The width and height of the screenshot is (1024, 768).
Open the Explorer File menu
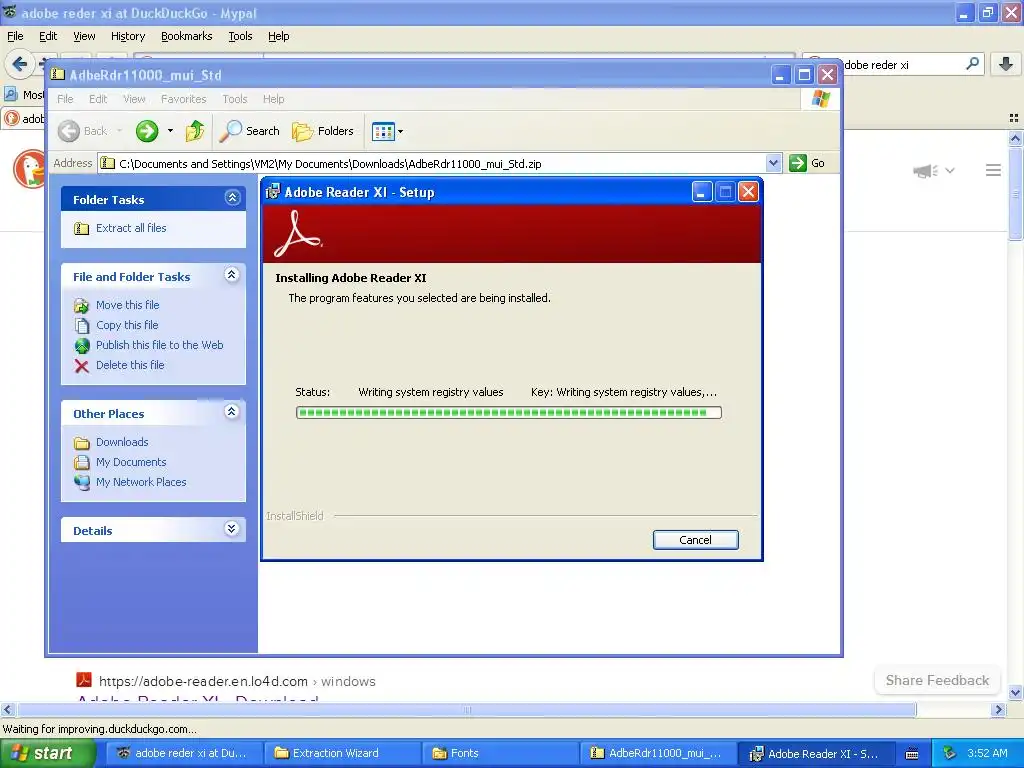click(x=65, y=99)
